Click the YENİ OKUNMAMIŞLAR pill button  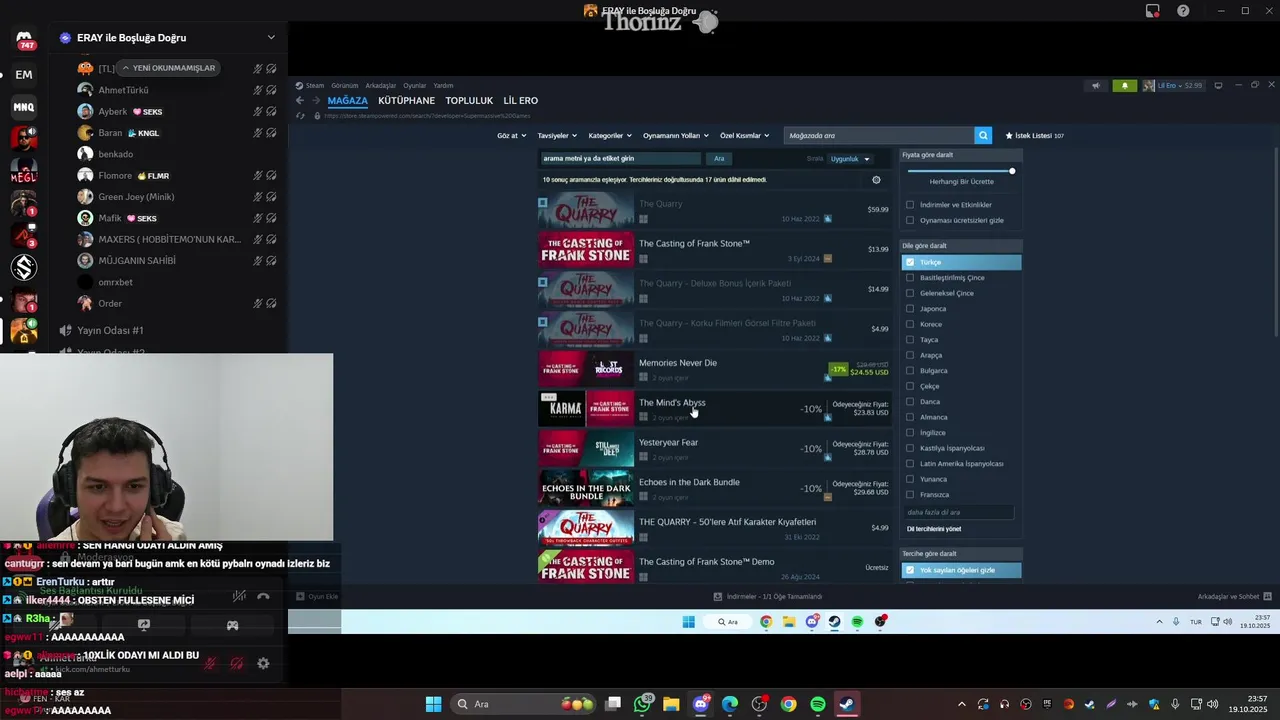169,68
